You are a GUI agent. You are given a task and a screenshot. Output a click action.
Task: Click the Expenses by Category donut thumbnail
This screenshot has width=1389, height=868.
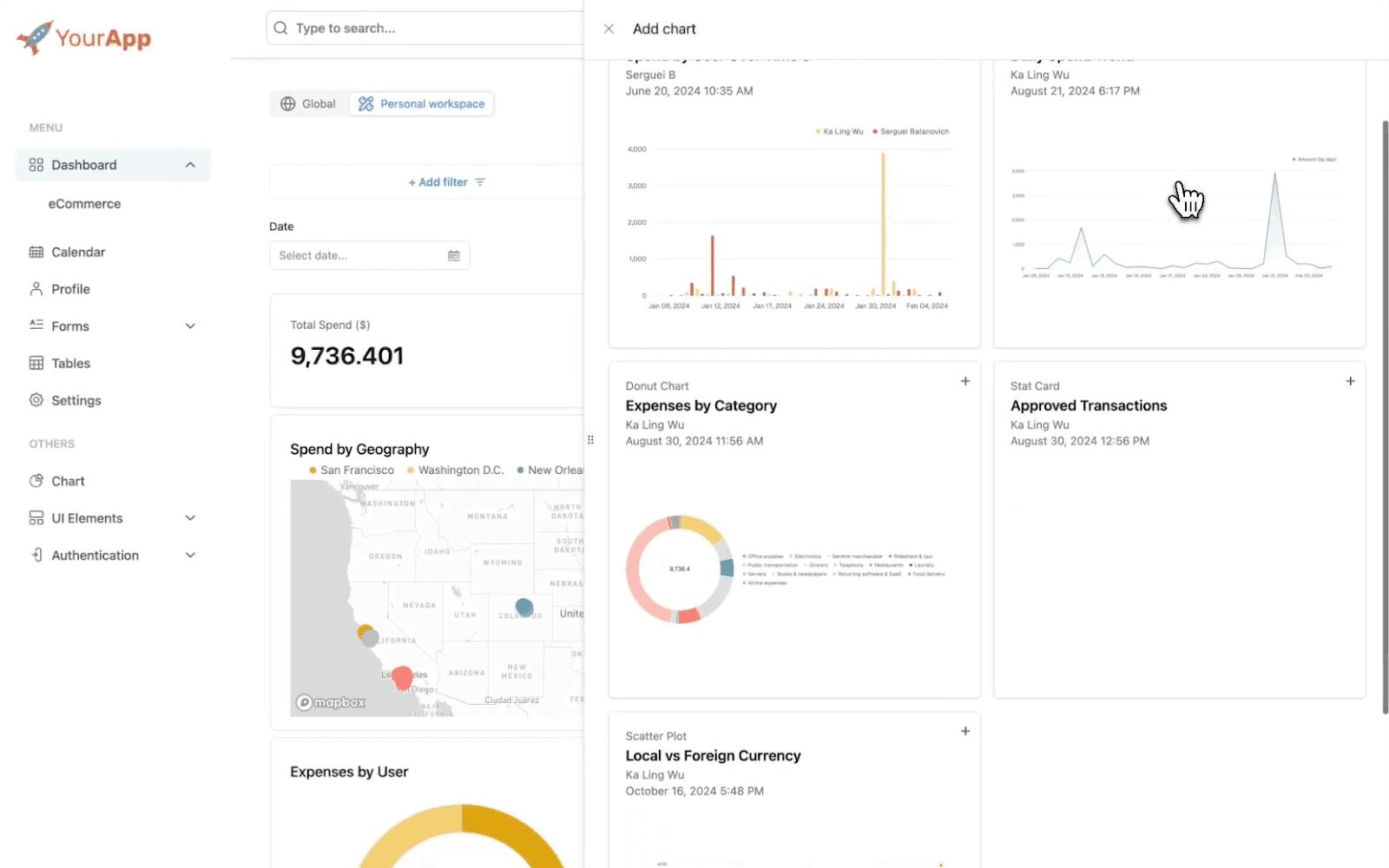point(680,569)
